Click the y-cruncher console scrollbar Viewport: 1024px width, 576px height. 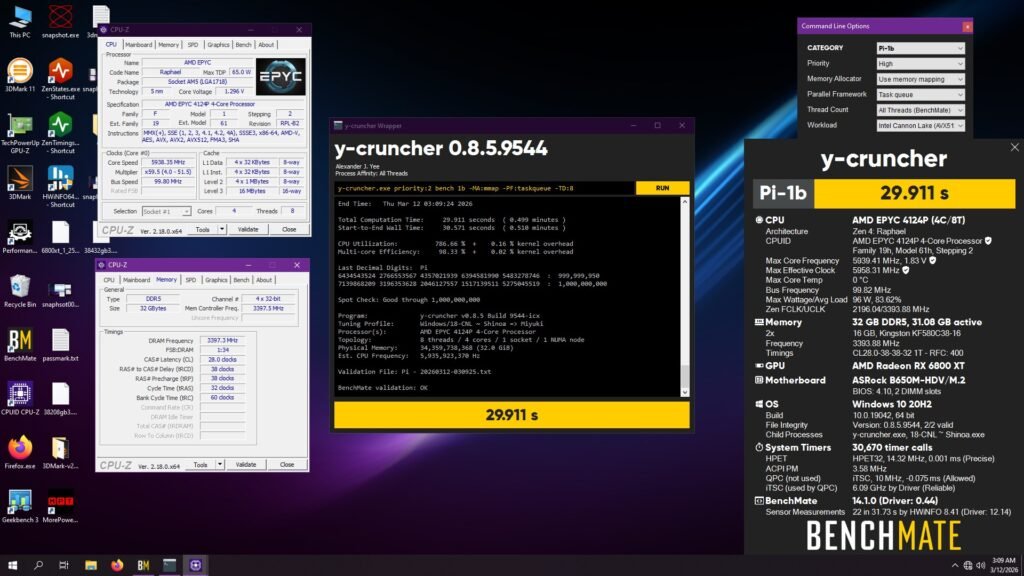(686, 300)
